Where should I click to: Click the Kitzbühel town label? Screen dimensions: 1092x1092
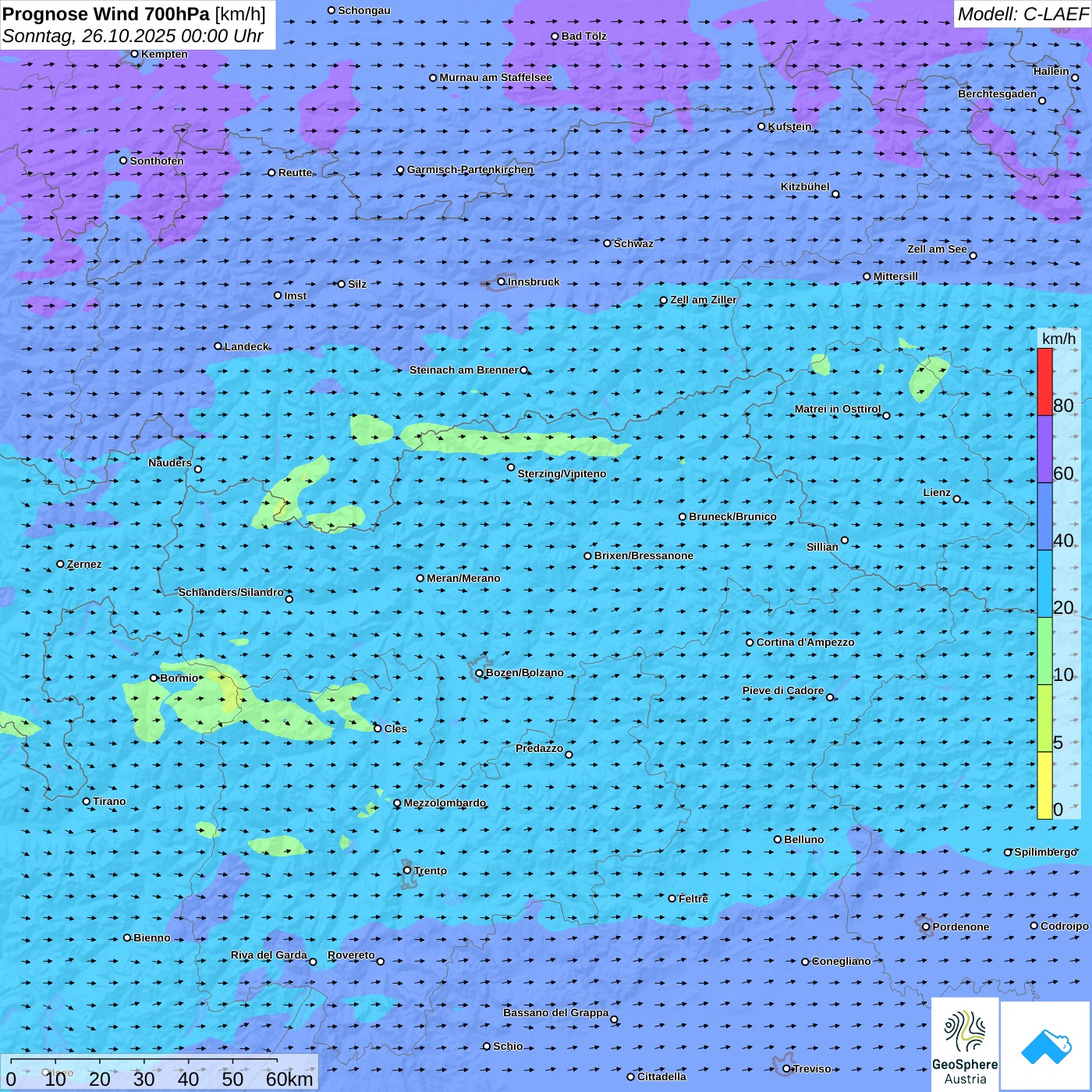click(805, 186)
